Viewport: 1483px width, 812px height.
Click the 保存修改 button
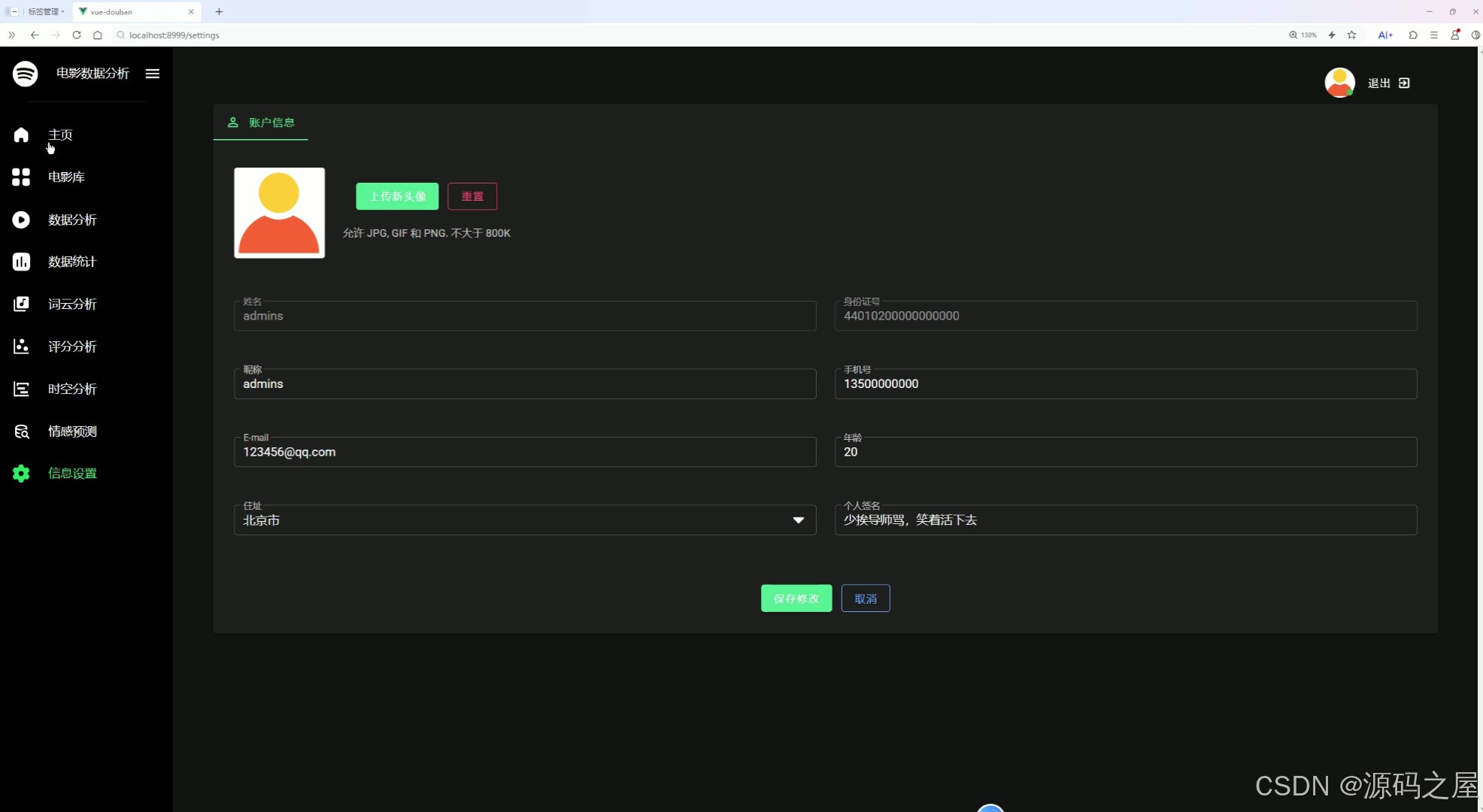pyautogui.click(x=796, y=598)
